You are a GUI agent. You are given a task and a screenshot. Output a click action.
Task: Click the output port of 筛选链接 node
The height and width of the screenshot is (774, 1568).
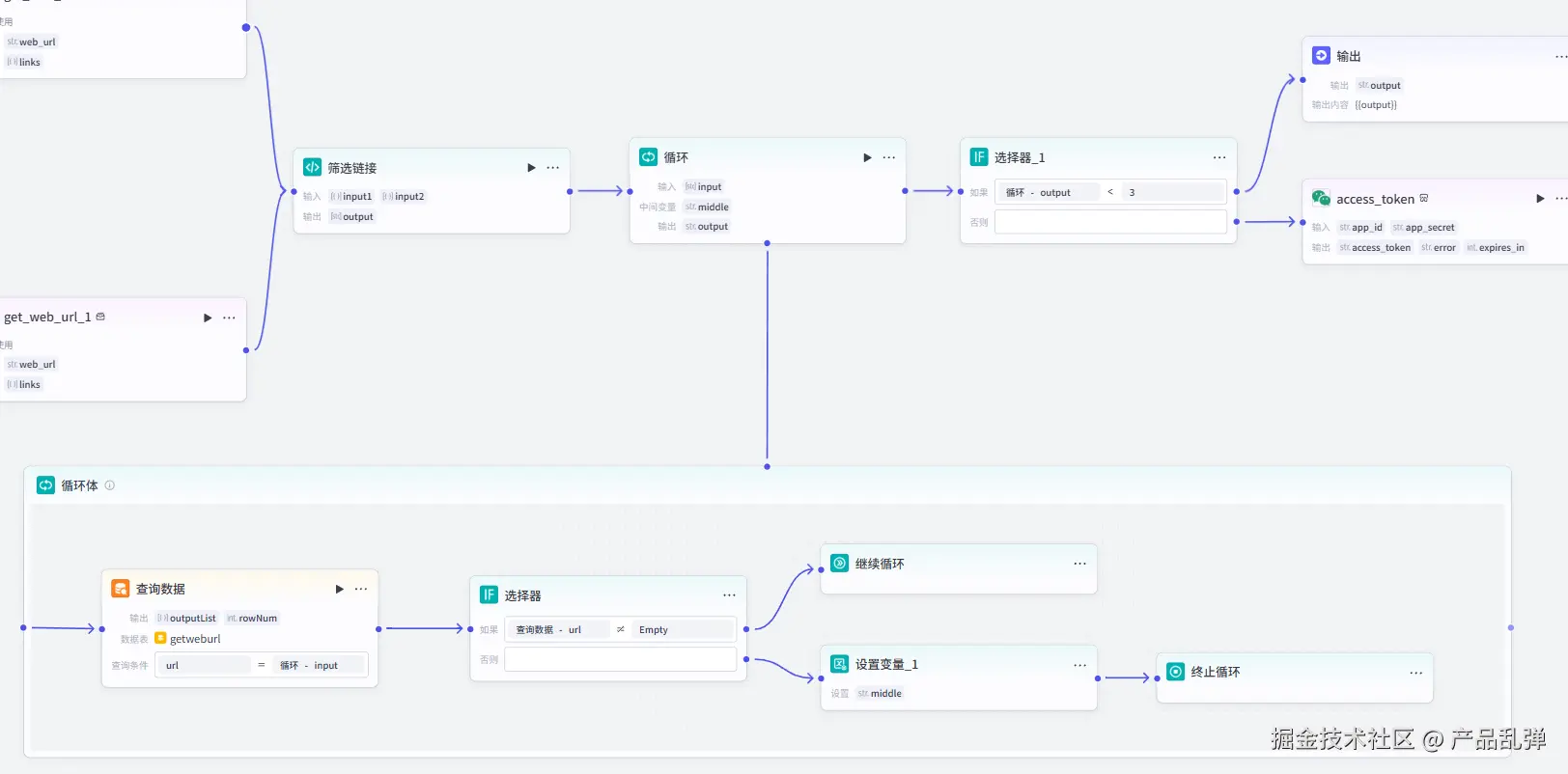coord(570,191)
